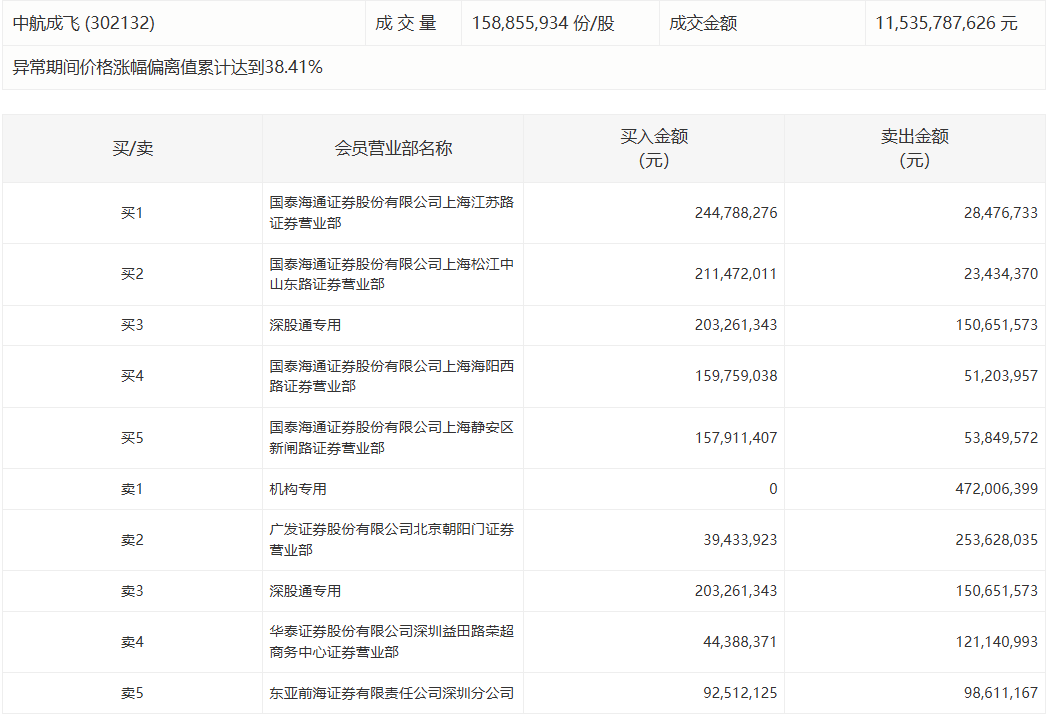Screen dimensions: 1053x721
Task: Open 国泰海通证券 上海海阳西路 branch entry
Action: (x=392, y=376)
